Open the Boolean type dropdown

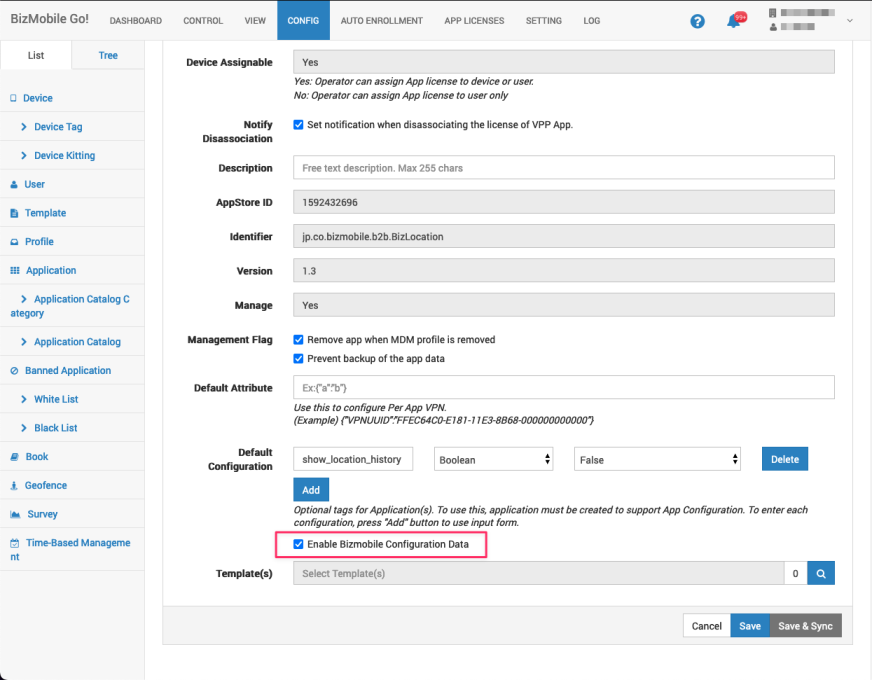[494, 460]
